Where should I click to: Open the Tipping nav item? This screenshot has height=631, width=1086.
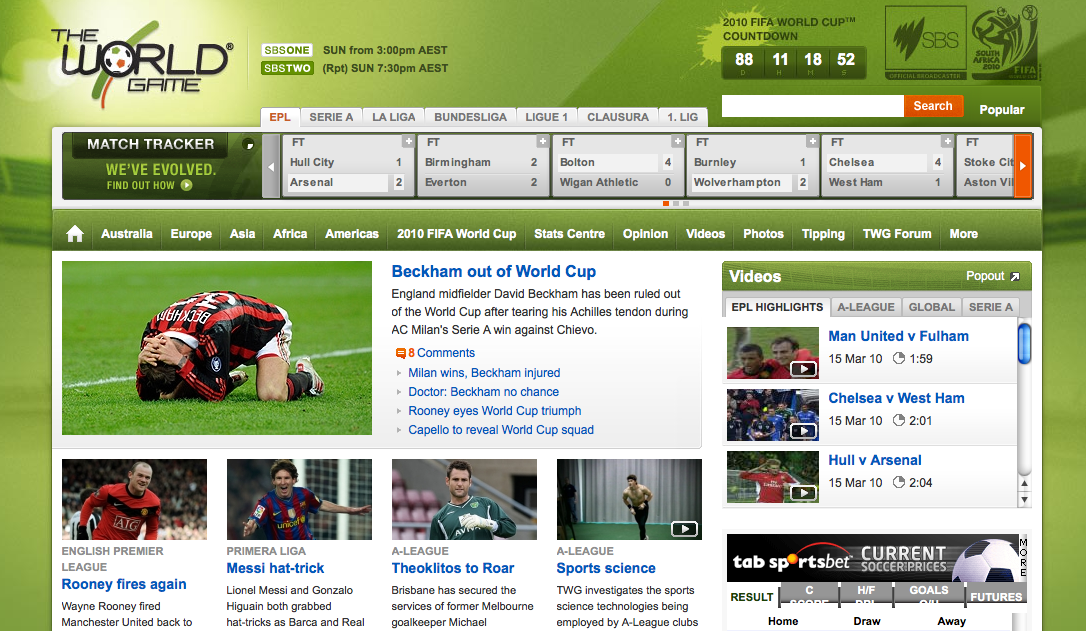coord(824,234)
